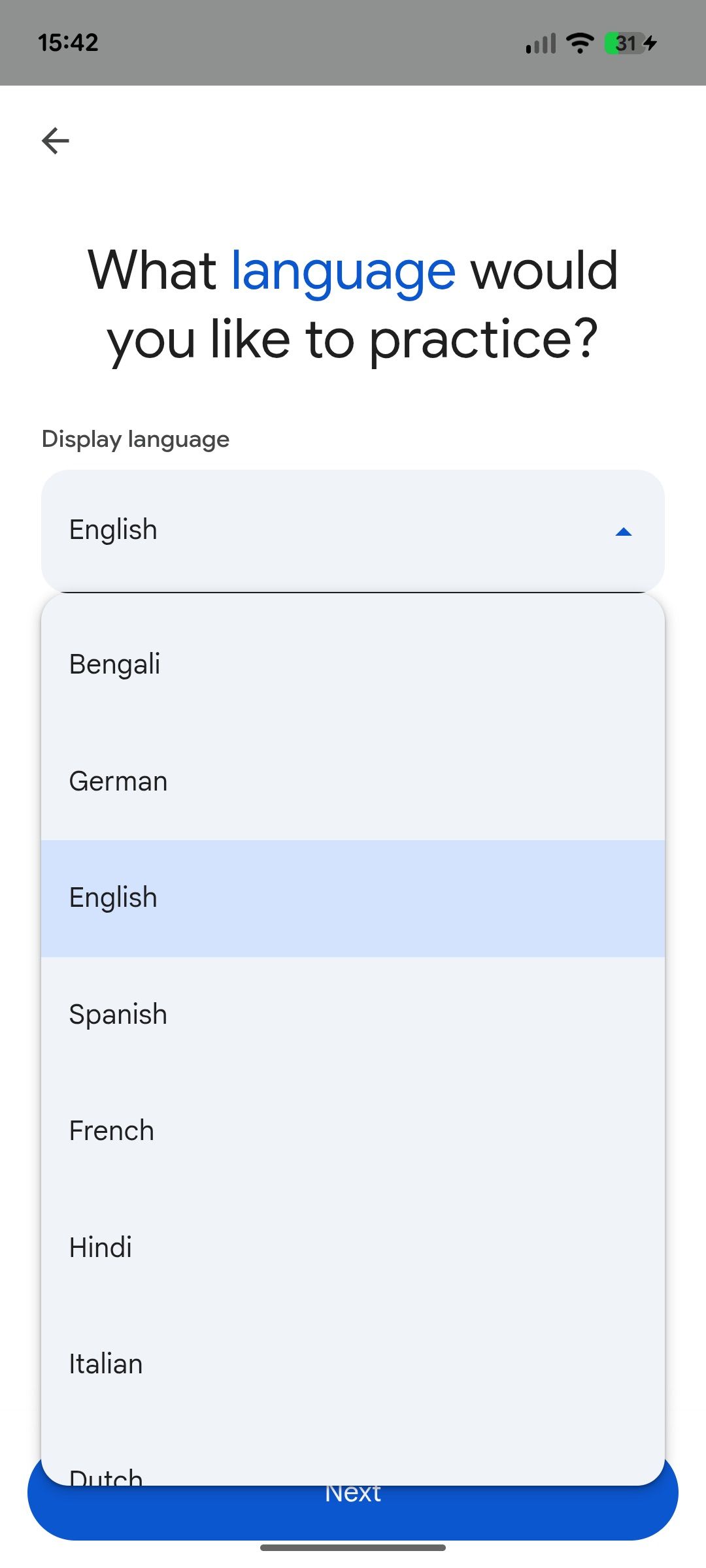Tap the battery level indicator
This screenshot has height=1568, width=706.
coord(624,43)
